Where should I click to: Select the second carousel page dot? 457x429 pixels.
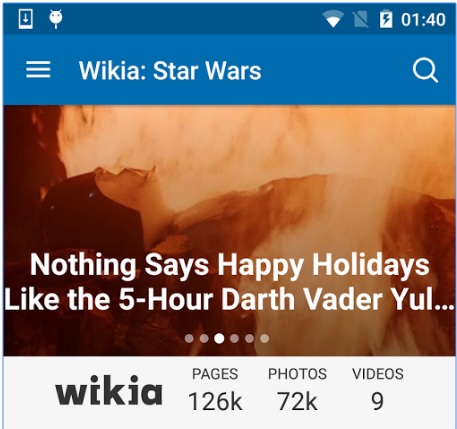click(x=204, y=338)
